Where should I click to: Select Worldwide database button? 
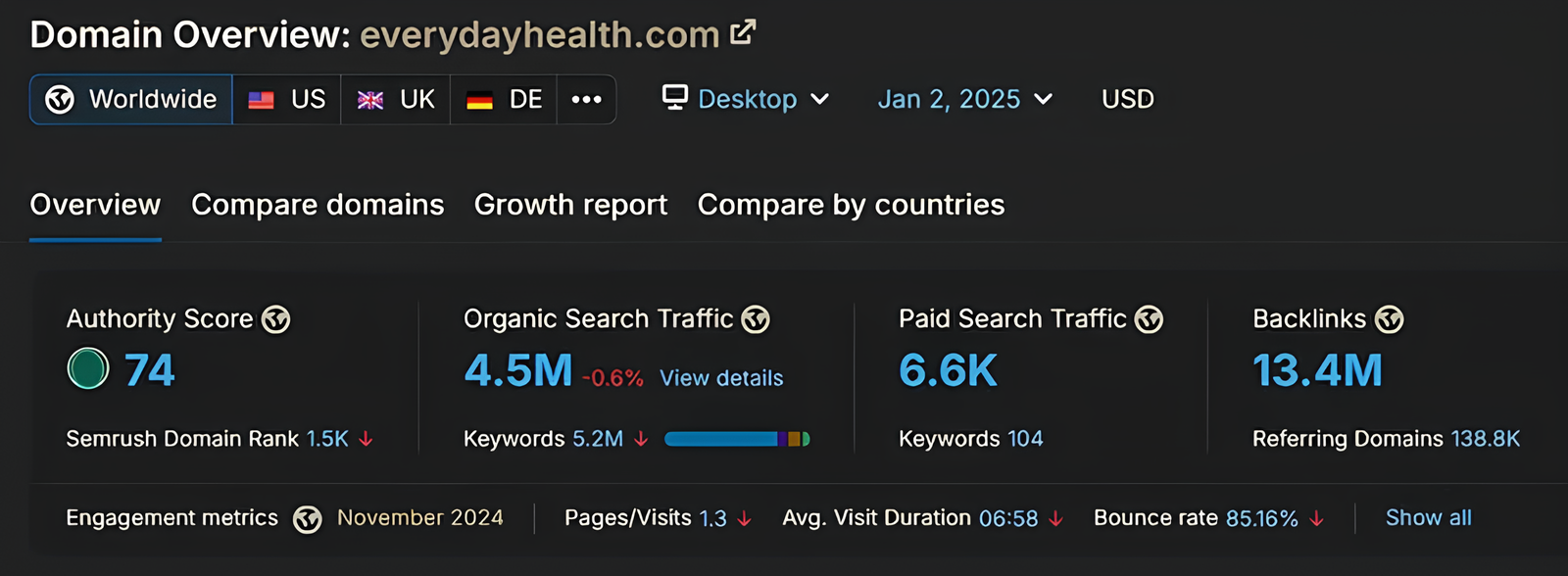point(131,99)
